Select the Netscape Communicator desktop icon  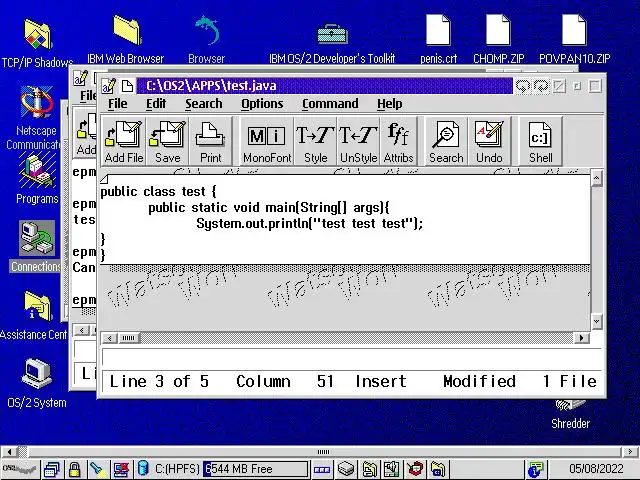click(x=37, y=102)
